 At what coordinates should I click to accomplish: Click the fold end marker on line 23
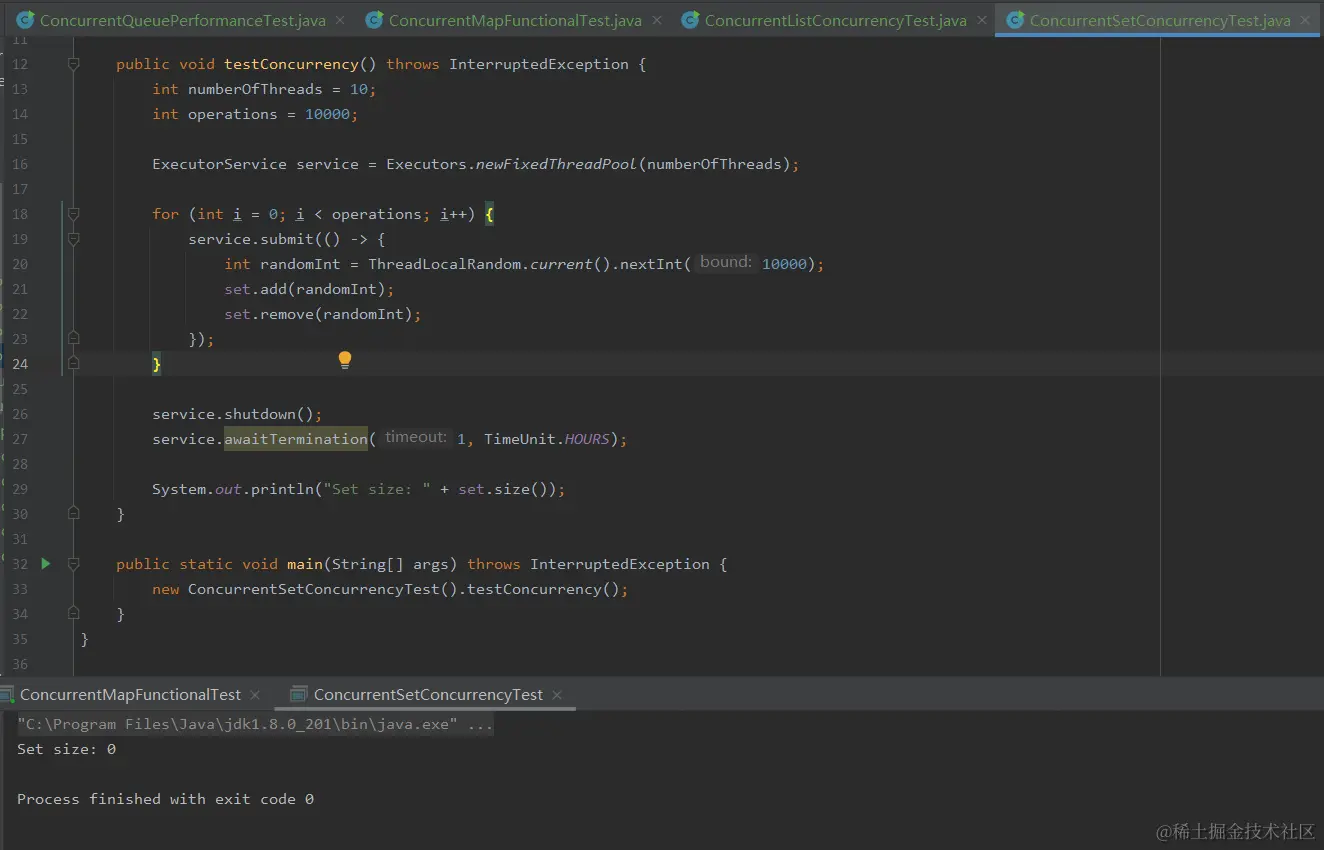tap(74, 339)
